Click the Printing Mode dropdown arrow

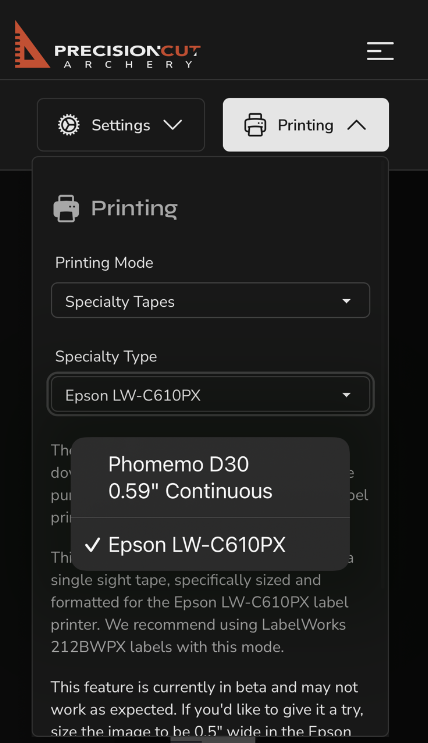[346, 301]
